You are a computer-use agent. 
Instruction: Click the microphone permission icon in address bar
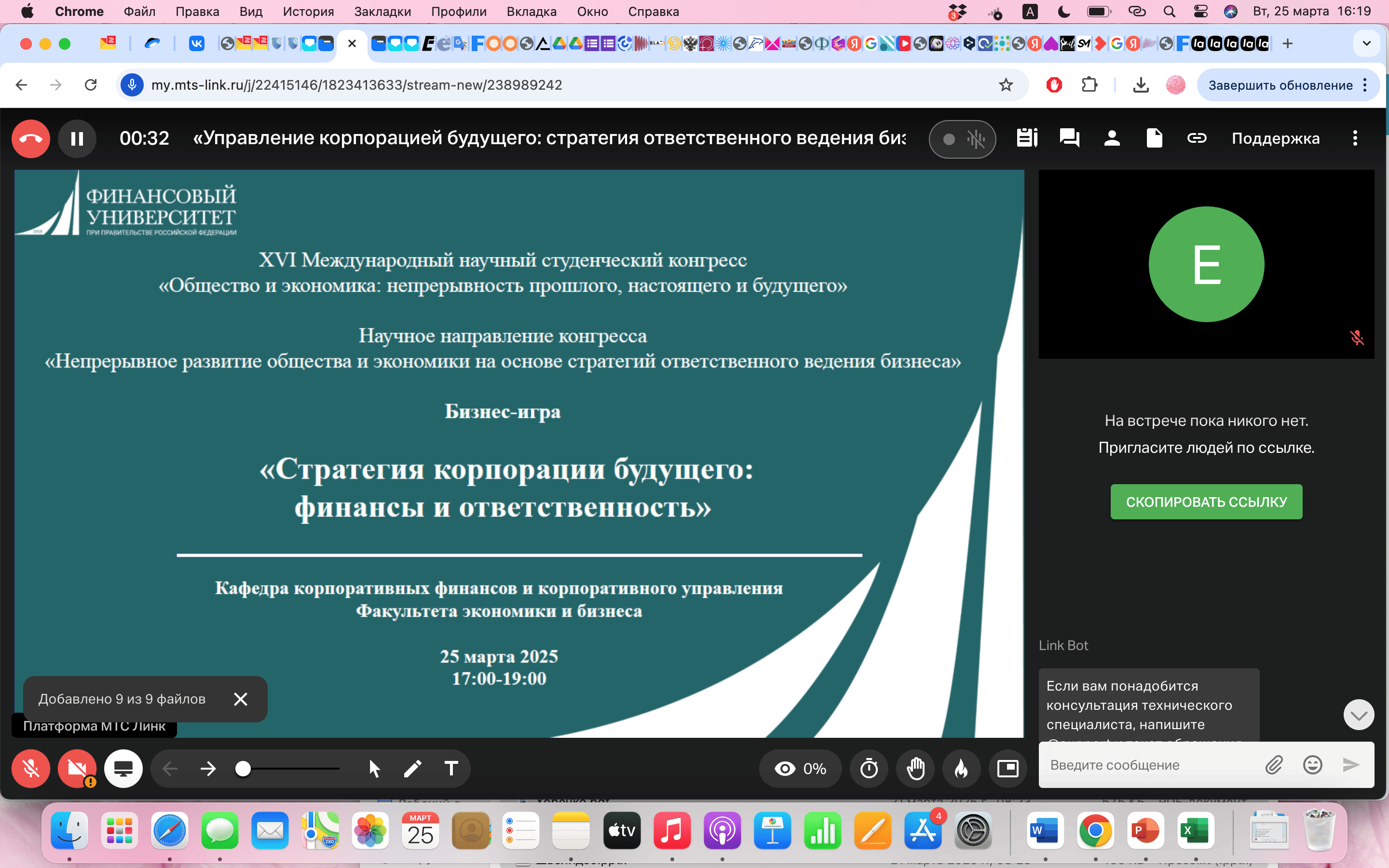coord(132,85)
